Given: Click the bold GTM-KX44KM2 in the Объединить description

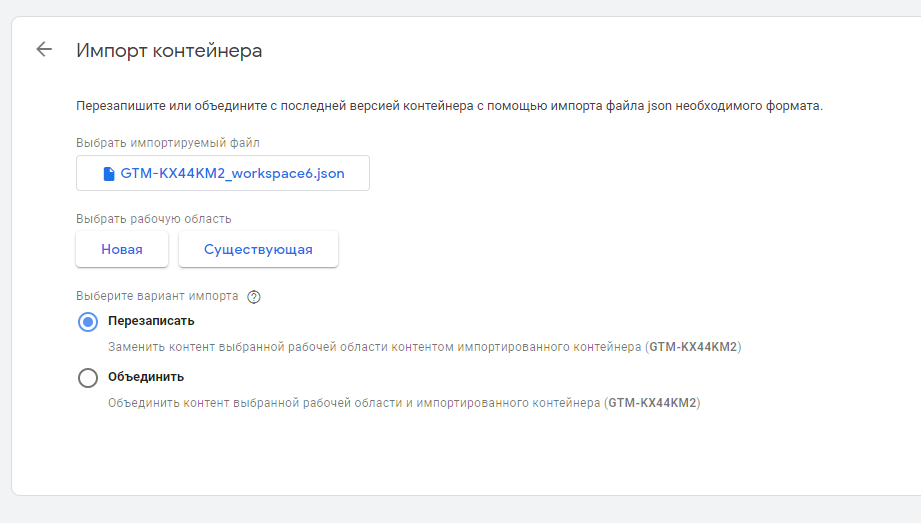Looking at the screenshot, I should pyautogui.click(x=652, y=403).
